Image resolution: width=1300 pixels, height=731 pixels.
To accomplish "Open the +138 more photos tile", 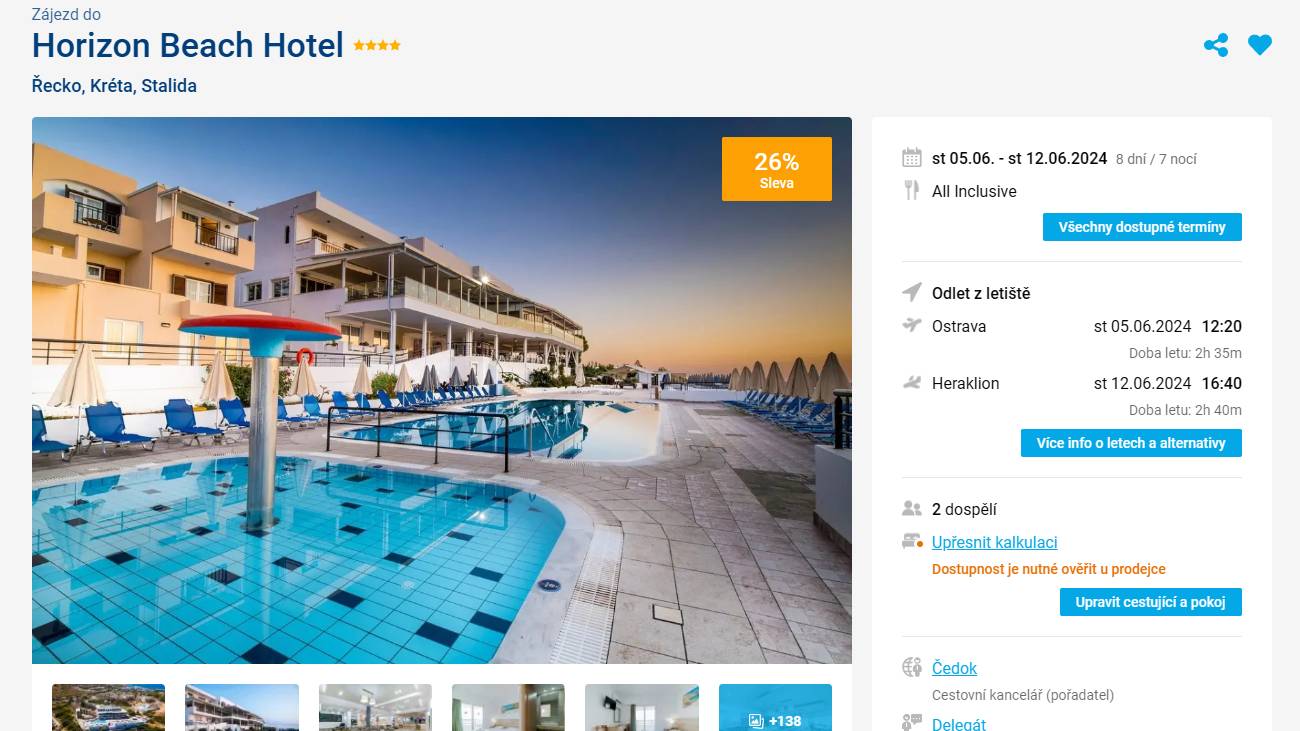I will (775, 708).
